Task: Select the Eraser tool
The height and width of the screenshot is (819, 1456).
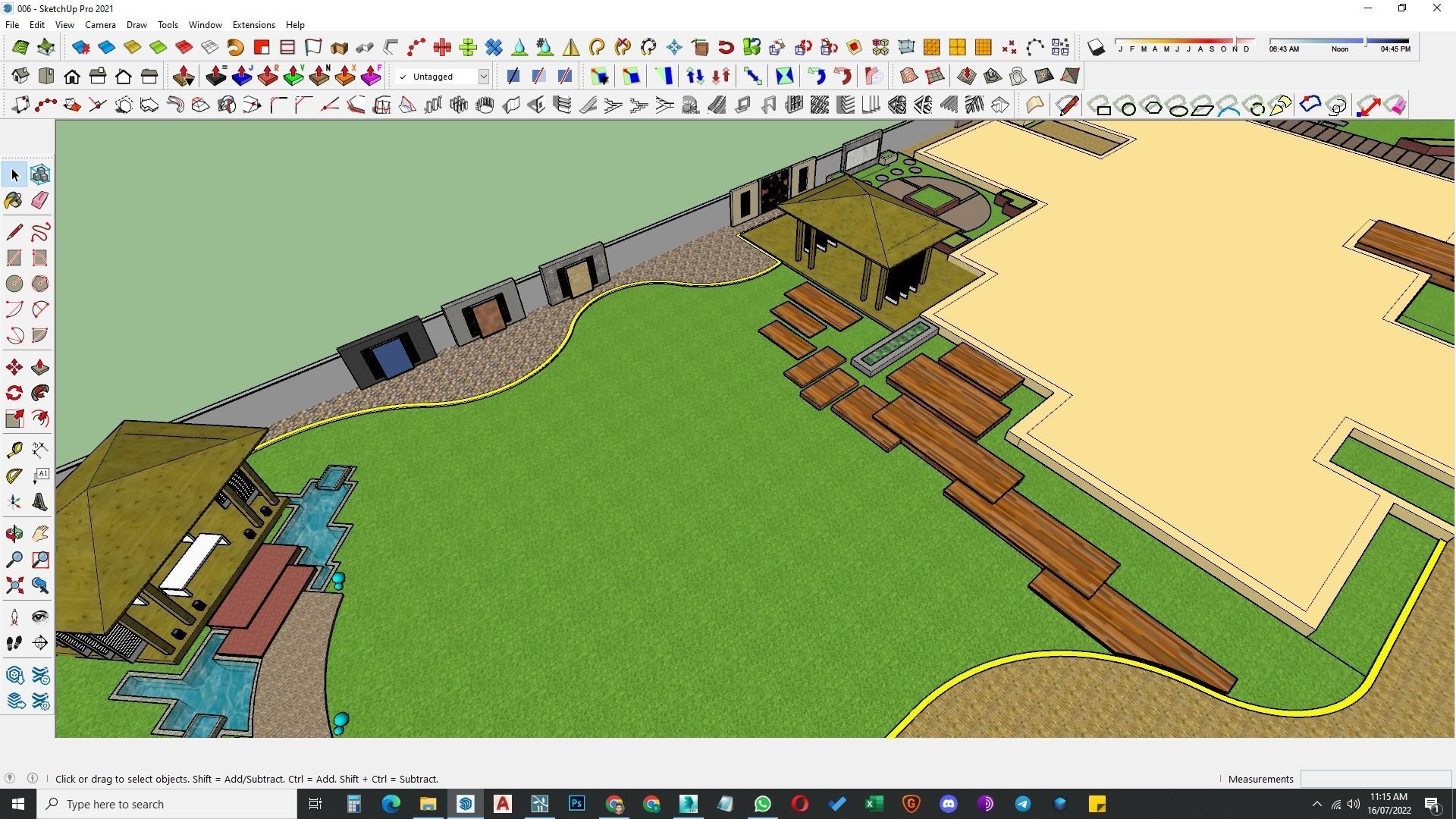Action: pos(40,200)
